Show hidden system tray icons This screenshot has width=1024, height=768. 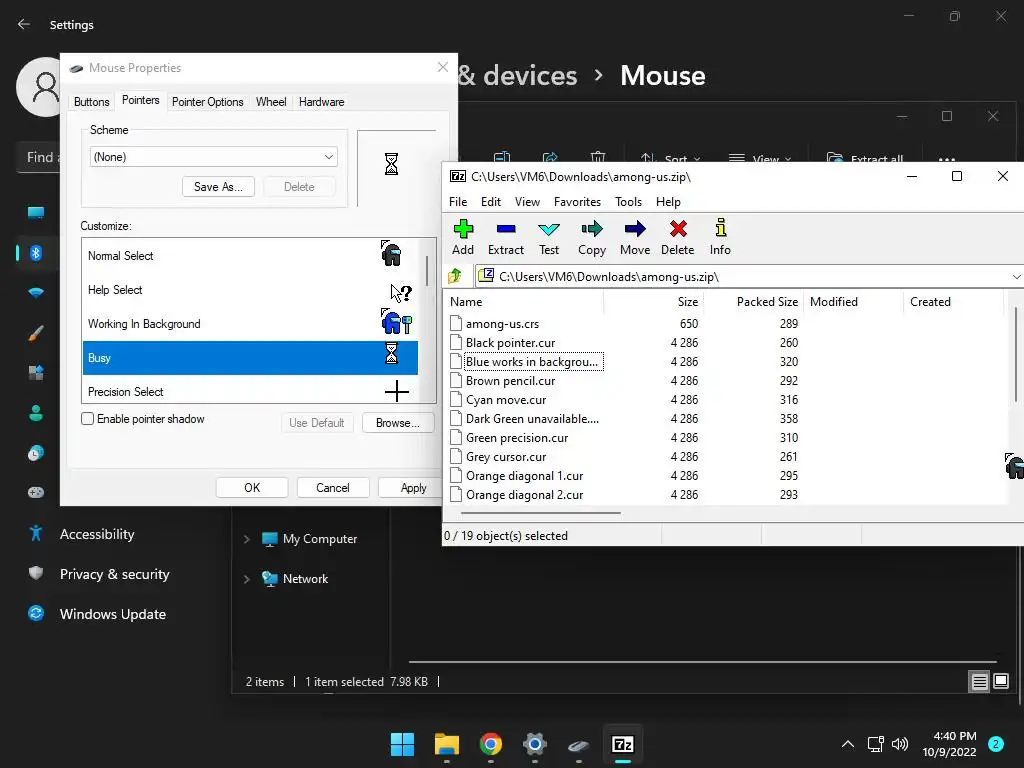tap(848, 744)
